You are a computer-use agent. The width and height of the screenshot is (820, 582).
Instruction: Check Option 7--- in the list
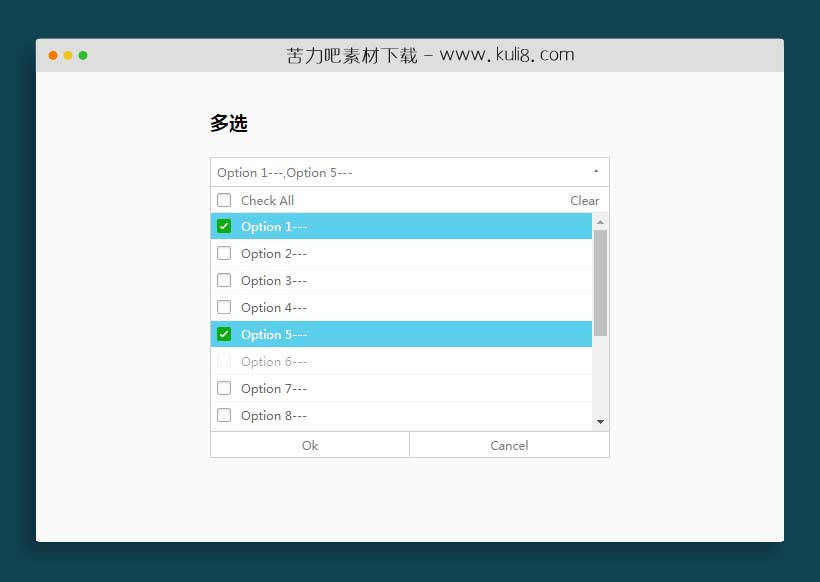224,388
